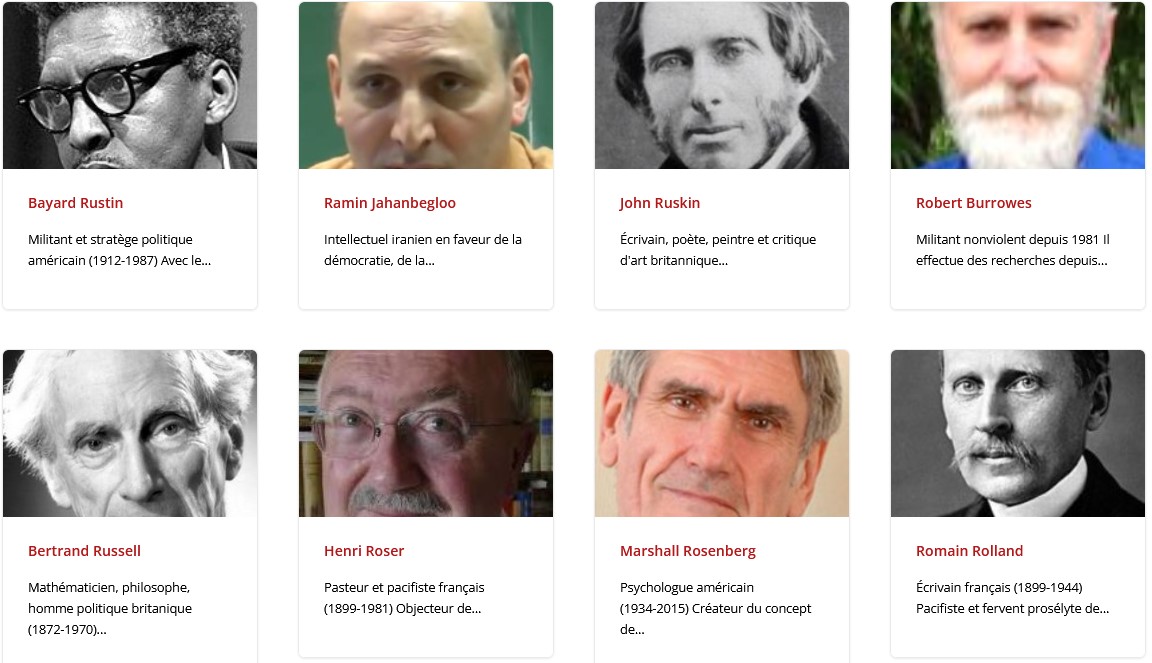Click the Marshall Rosenberg name link
Image resolution: width=1152 pixels, height=663 pixels.
pyautogui.click(x=688, y=551)
